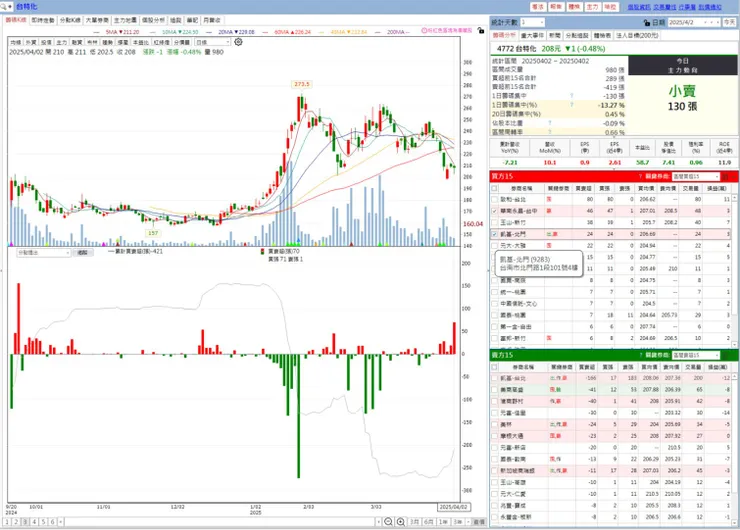Click the green icon at right of 賣方15 header
This screenshot has width=740, height=530.
(725, 355)
